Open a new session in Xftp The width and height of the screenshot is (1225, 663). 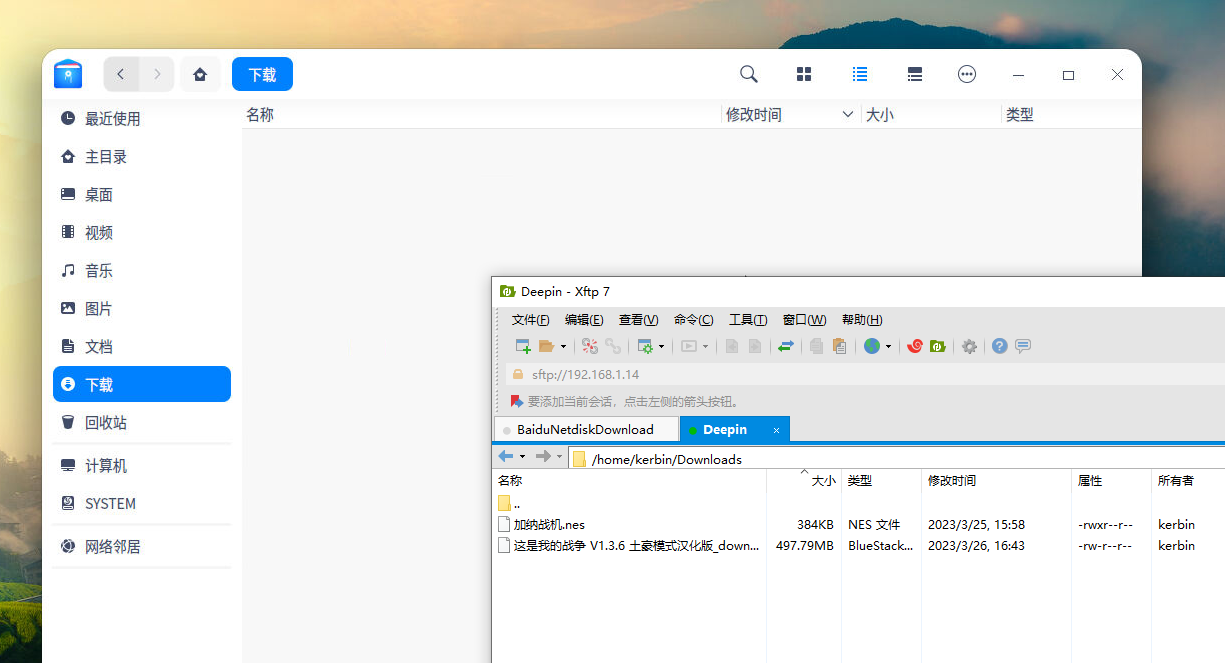tap(522, 345)
